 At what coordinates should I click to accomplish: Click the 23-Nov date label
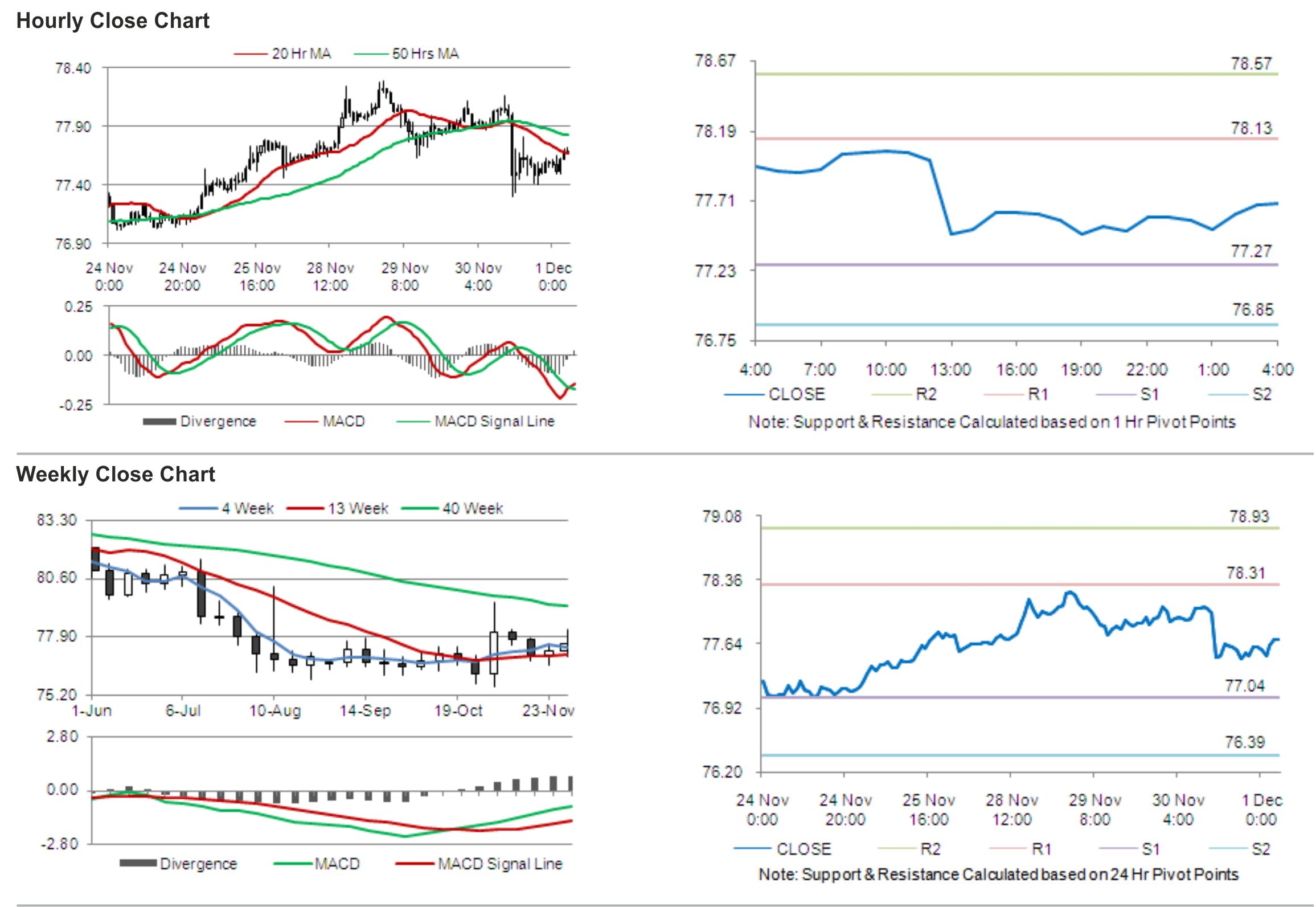pyautogui.click(x=548, y=711)
